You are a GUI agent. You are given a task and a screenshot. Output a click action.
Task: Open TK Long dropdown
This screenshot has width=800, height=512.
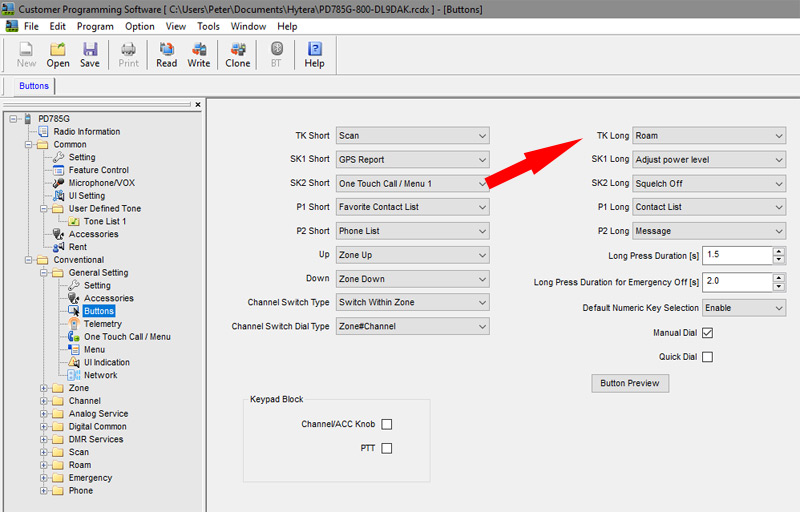pos(709,136)
